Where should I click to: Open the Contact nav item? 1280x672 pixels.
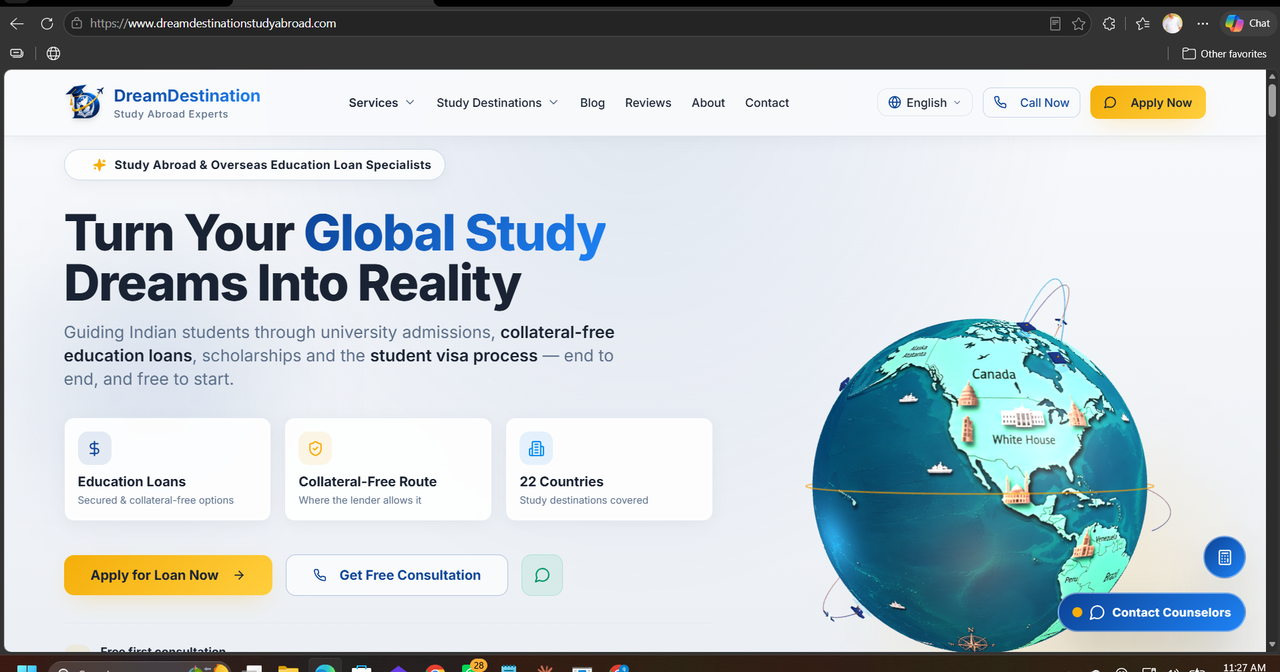767,103
